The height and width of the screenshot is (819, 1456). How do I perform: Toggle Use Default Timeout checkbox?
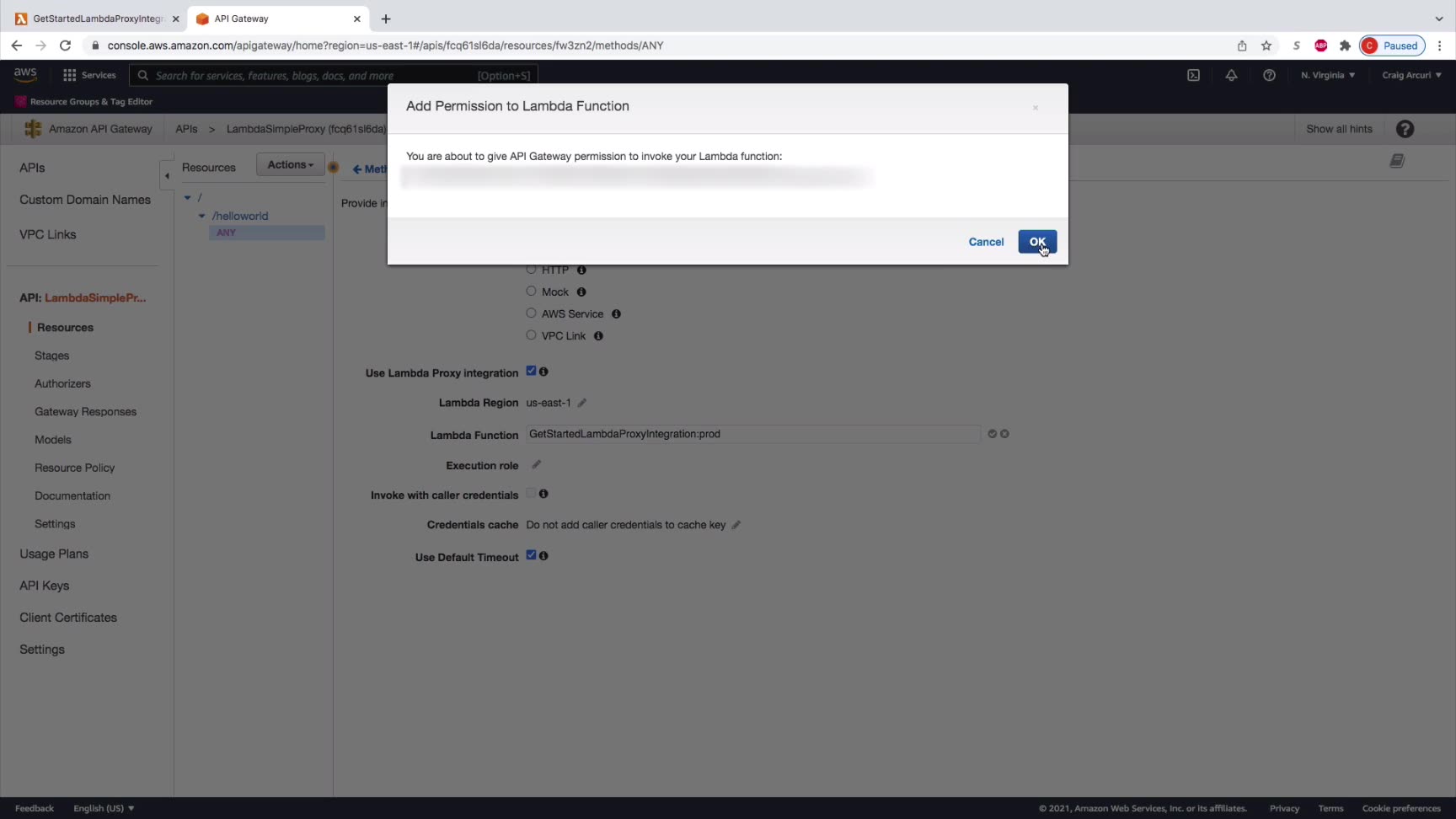531,555
